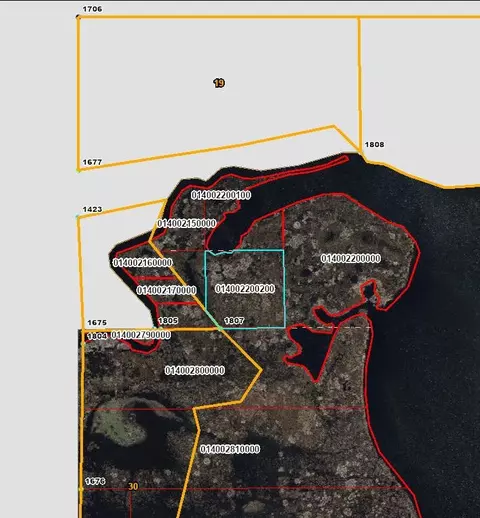Image resolution: width=480 pixels, height=518 pixels.
Task: Select parcel 014002800000 label
Action: point(195,370)
